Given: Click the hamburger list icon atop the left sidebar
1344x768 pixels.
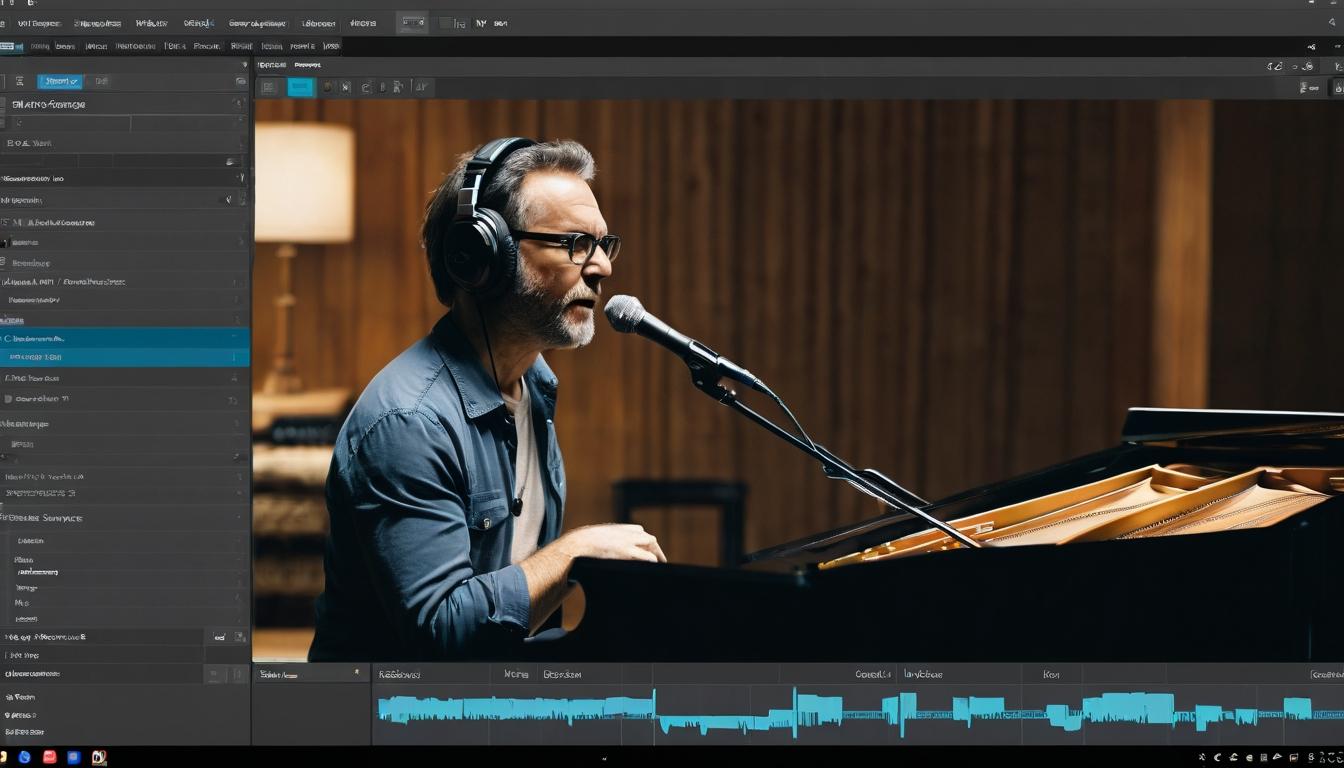Looking at the screenshot, I should point(20,80).
